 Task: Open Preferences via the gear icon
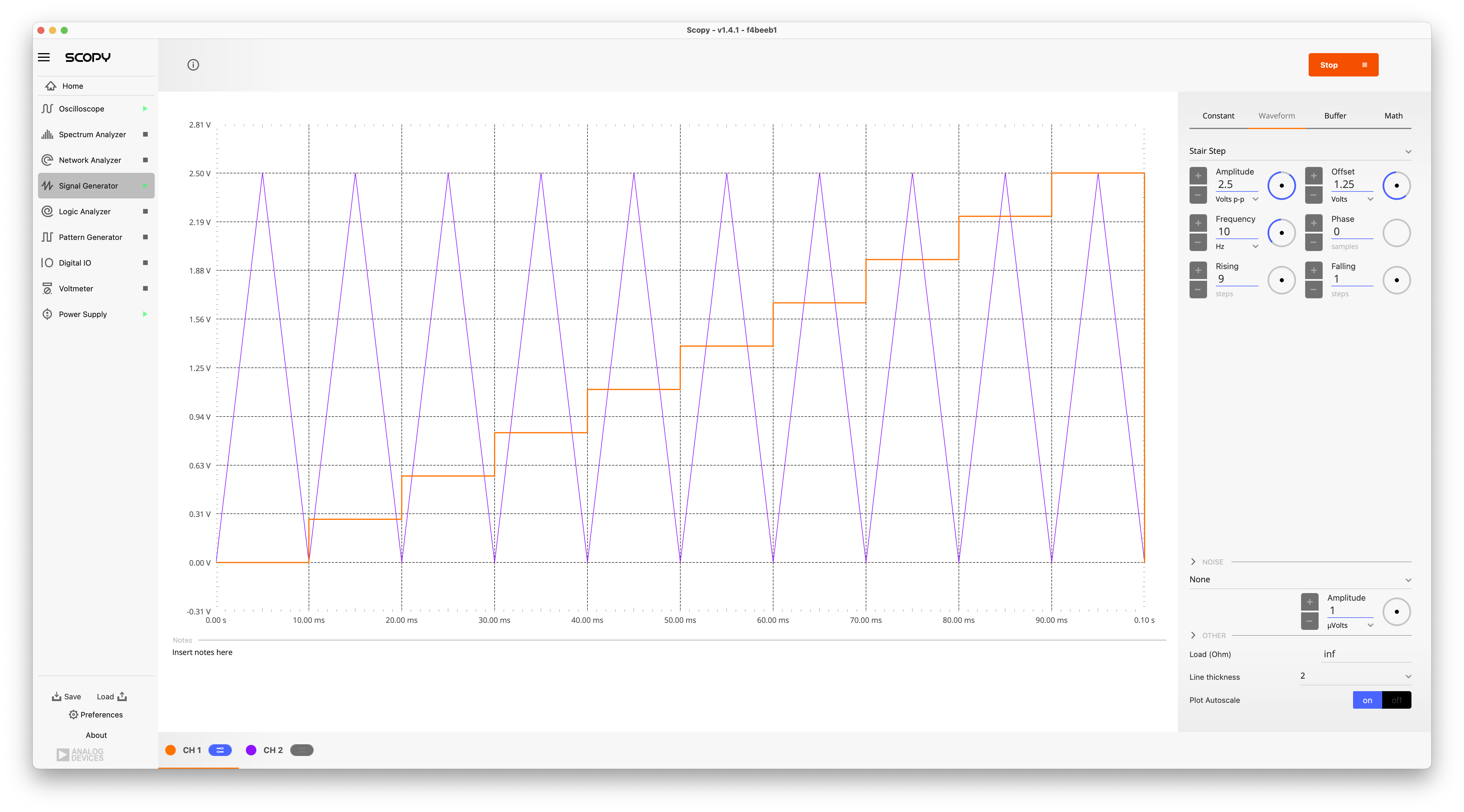[x=73, y=714]
